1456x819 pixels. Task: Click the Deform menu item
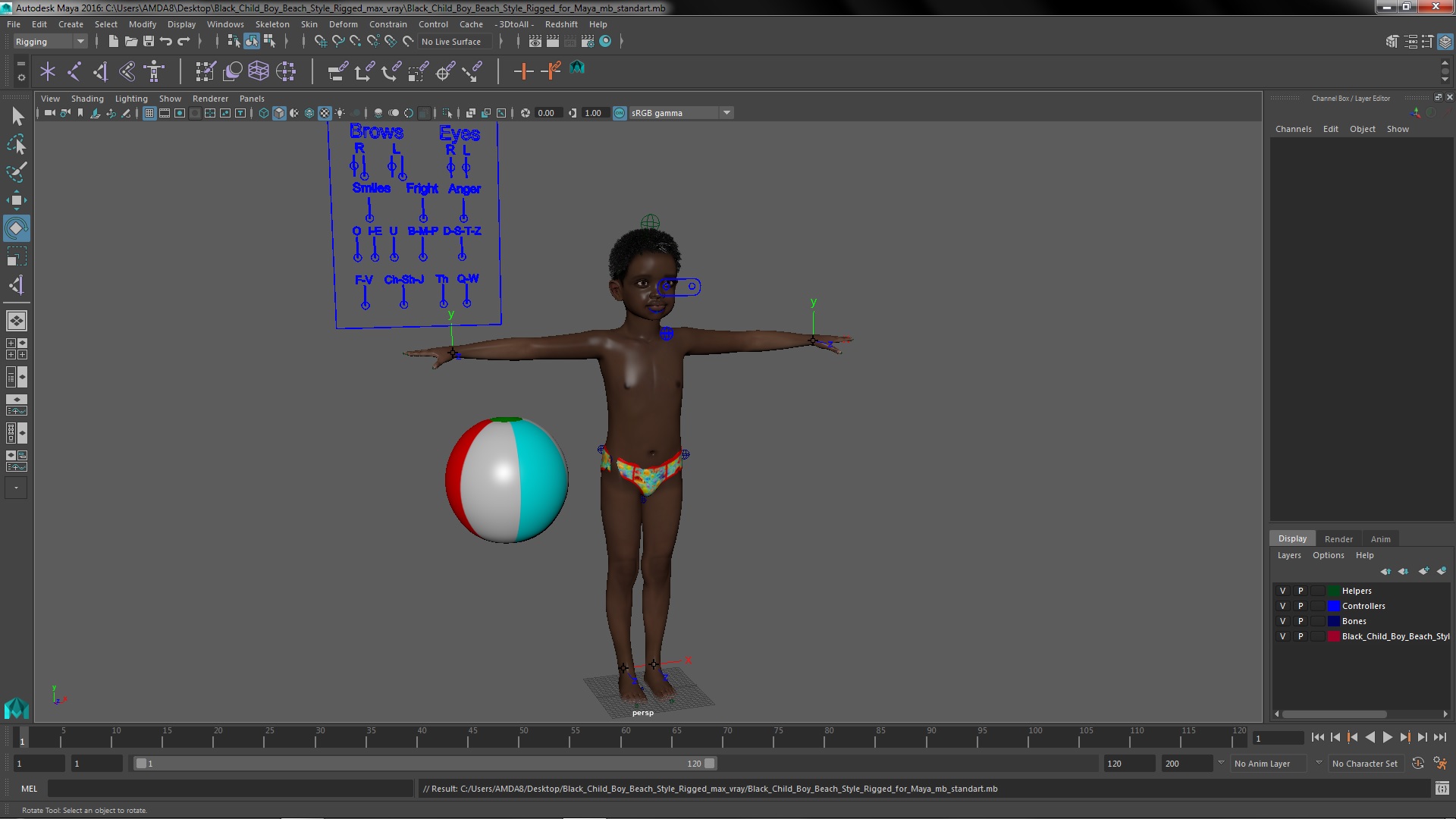coord(342,23)
